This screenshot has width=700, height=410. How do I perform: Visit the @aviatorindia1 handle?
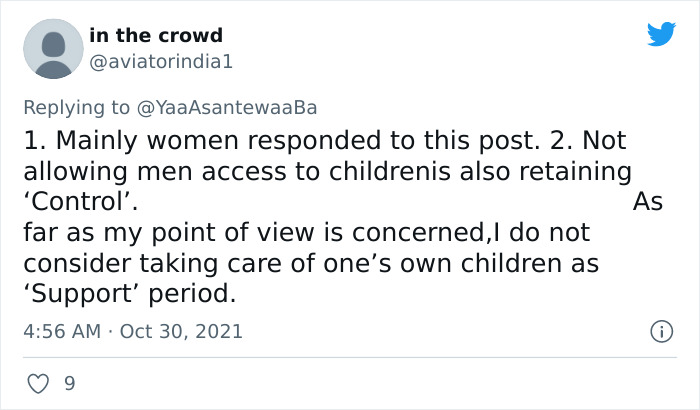pyautogui.click(x=161, y=61)
